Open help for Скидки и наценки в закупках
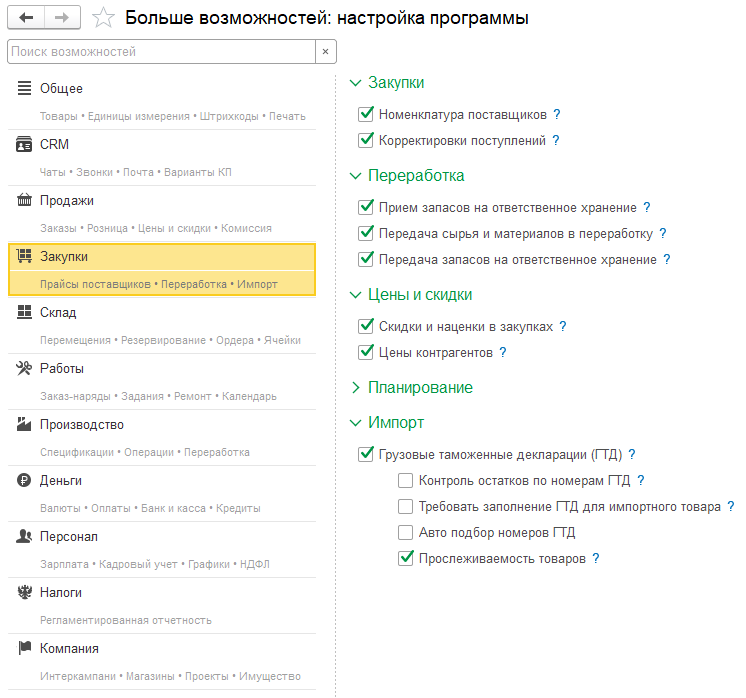Image resolution: width=746 pixels, height=698 pixels. tap(563, 326)
